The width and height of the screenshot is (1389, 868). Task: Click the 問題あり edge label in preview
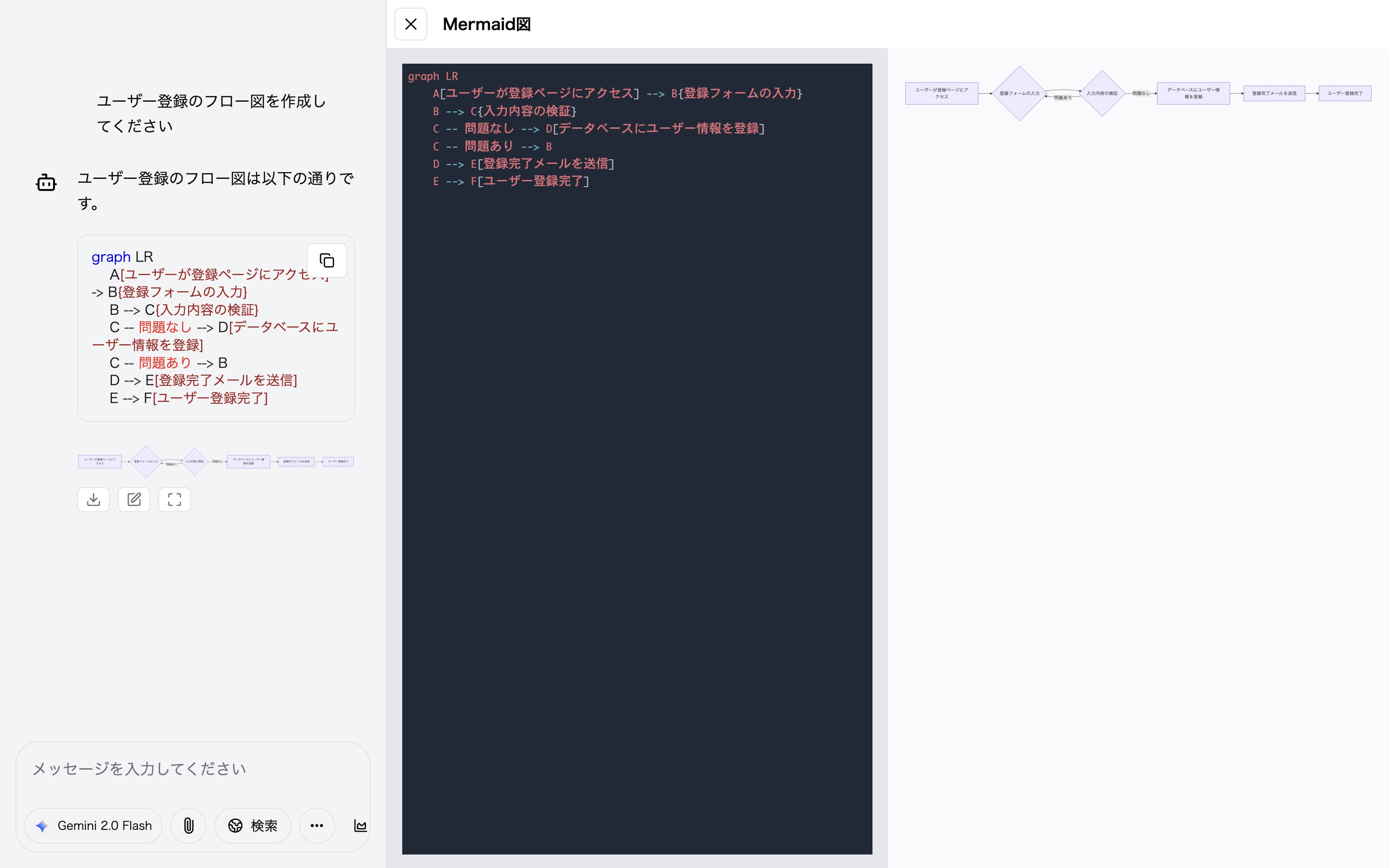1062,97
